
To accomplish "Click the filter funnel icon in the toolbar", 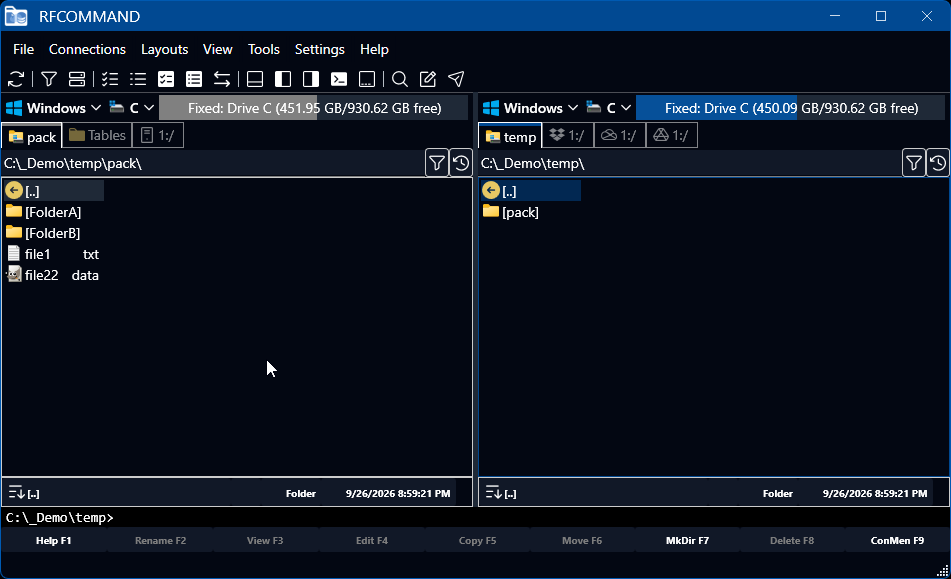I will tap(49, 79).
